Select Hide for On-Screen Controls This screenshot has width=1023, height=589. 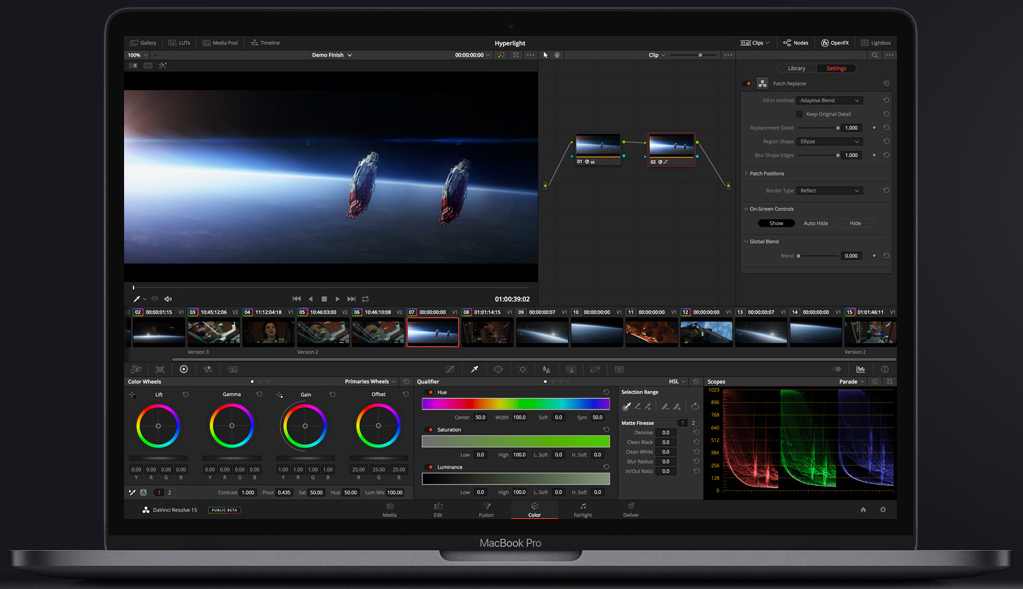click(x=855, y=223)
